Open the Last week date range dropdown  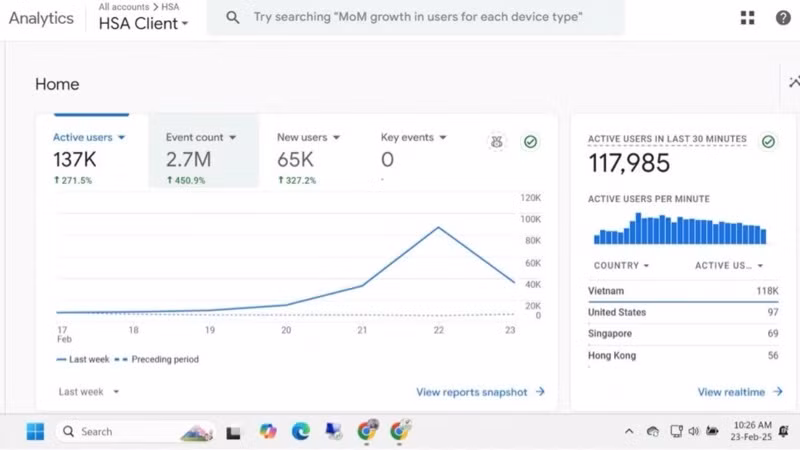tap(89, 392)
